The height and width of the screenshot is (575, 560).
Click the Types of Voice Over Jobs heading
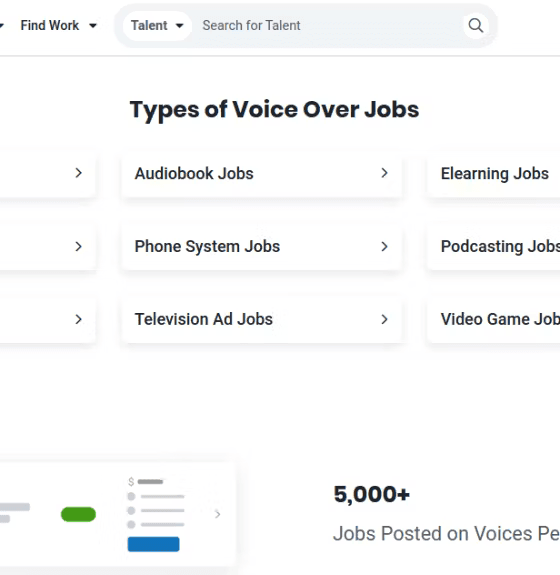click(274, 110)
